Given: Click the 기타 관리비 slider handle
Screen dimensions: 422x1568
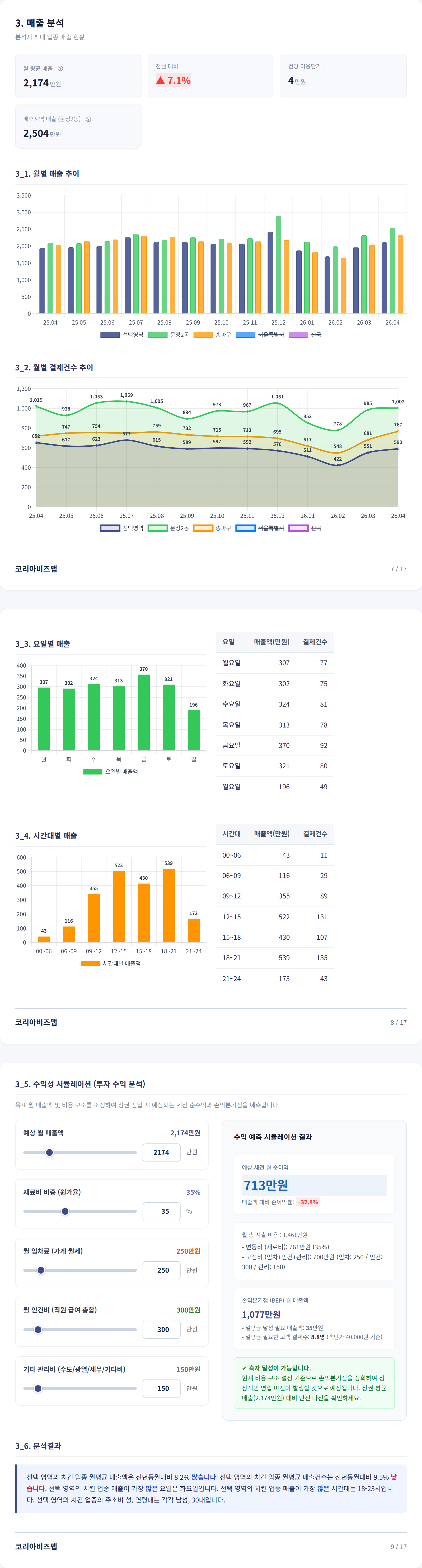Looking at the screenshot, I should pos(38,1389).
